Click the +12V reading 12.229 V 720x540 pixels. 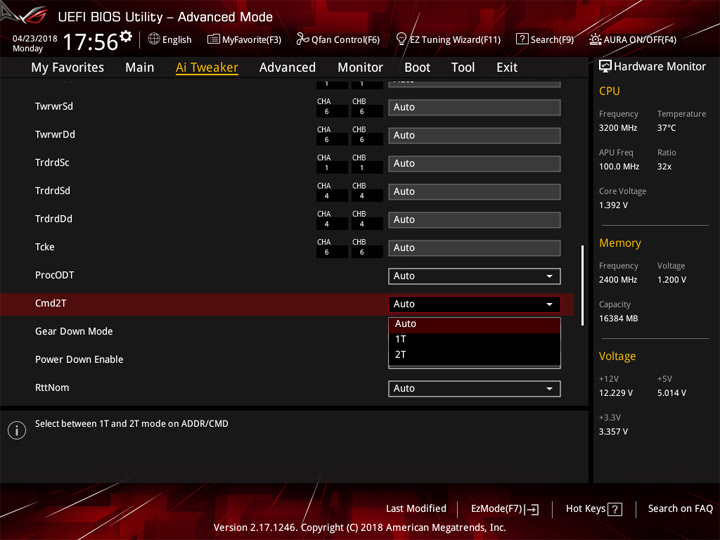tap(616, 393)
